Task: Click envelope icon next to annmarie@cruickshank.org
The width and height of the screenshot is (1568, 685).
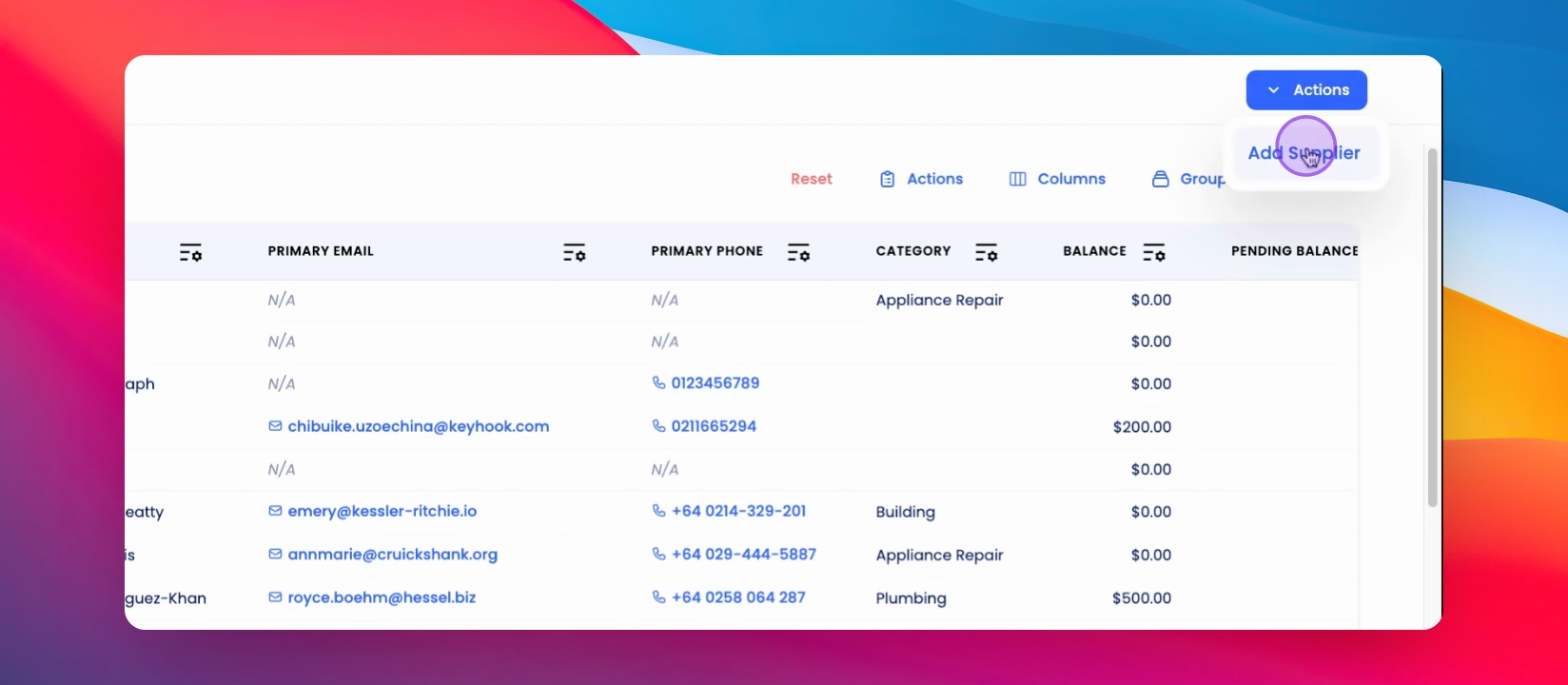Action: point(275,554)
